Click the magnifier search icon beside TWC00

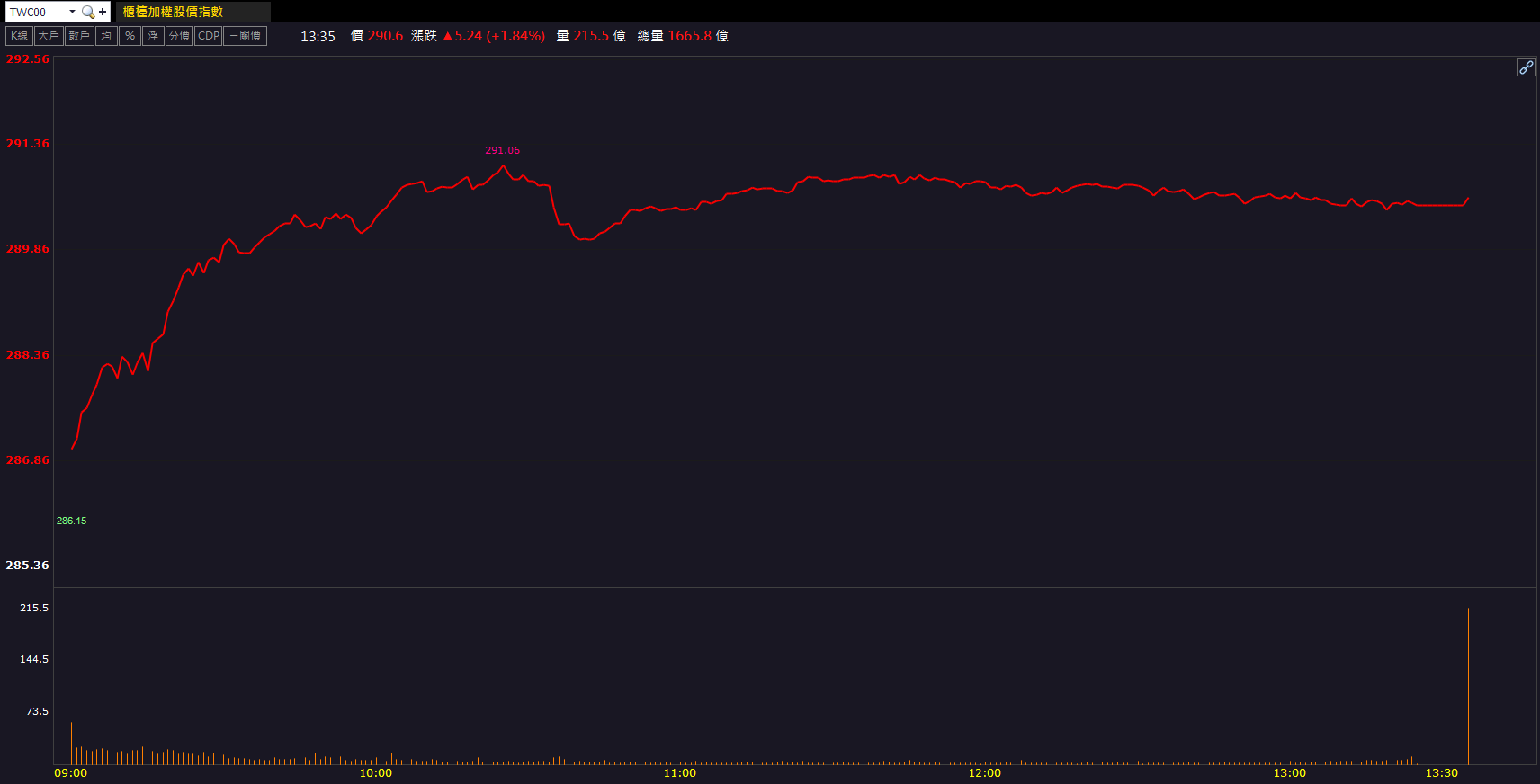[87, 12]
